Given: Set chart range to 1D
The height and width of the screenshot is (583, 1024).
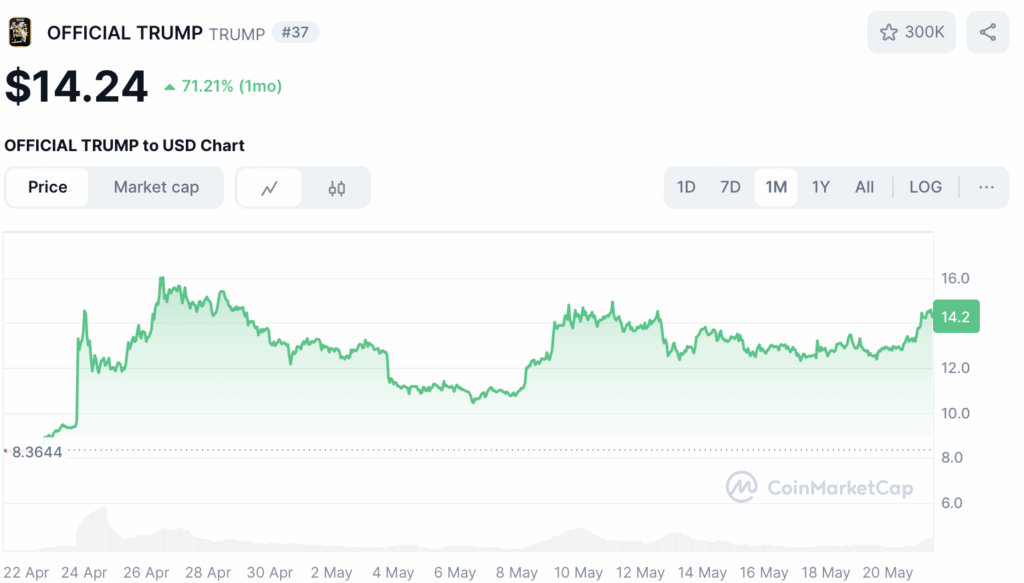Looking at the screenshot, I should [x=686, y=187].
